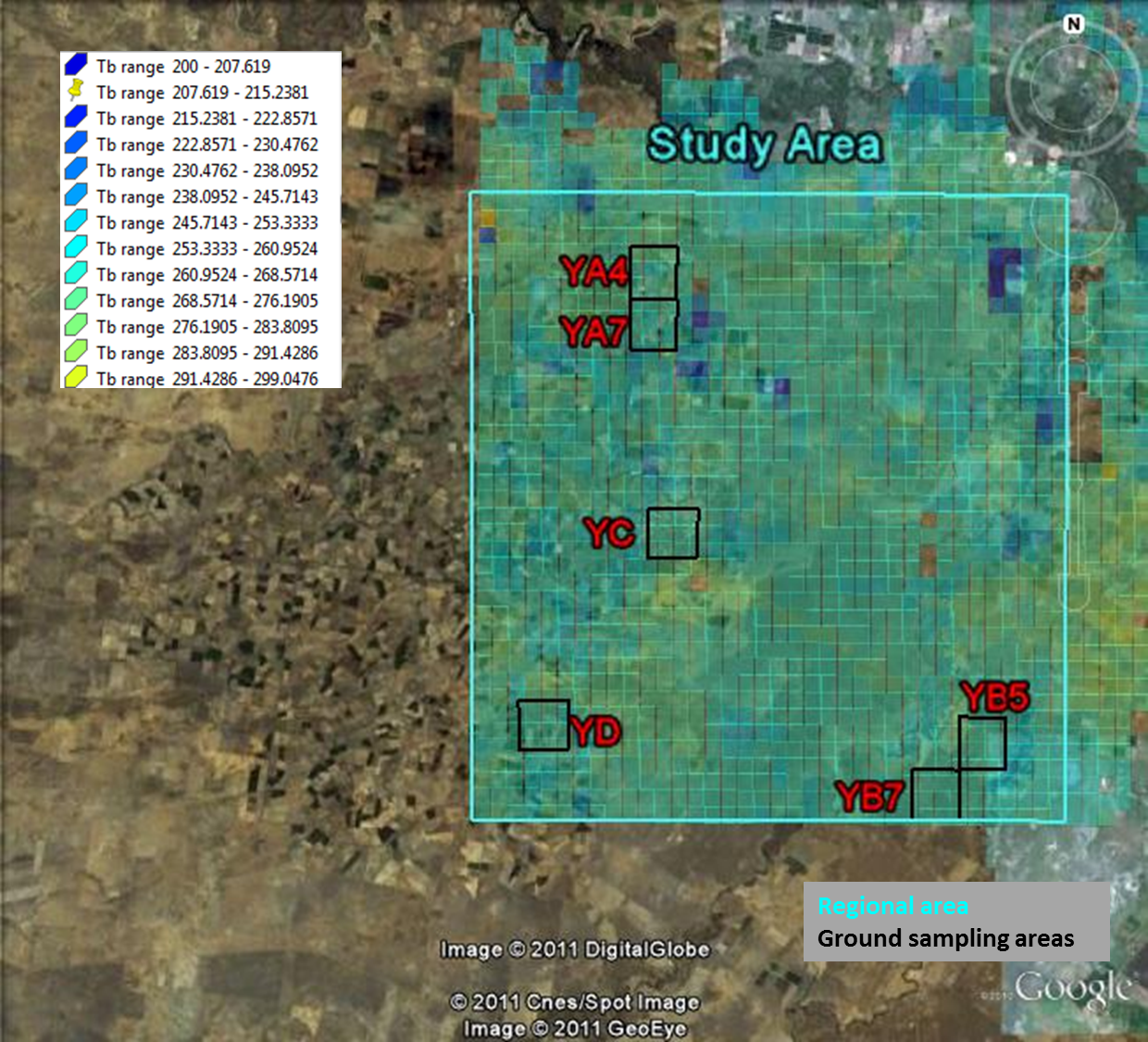This screenshot has height=1042, width=1148.
Task: Click the "Ground sampling areas" key text
Action: [x=945, y=938]
